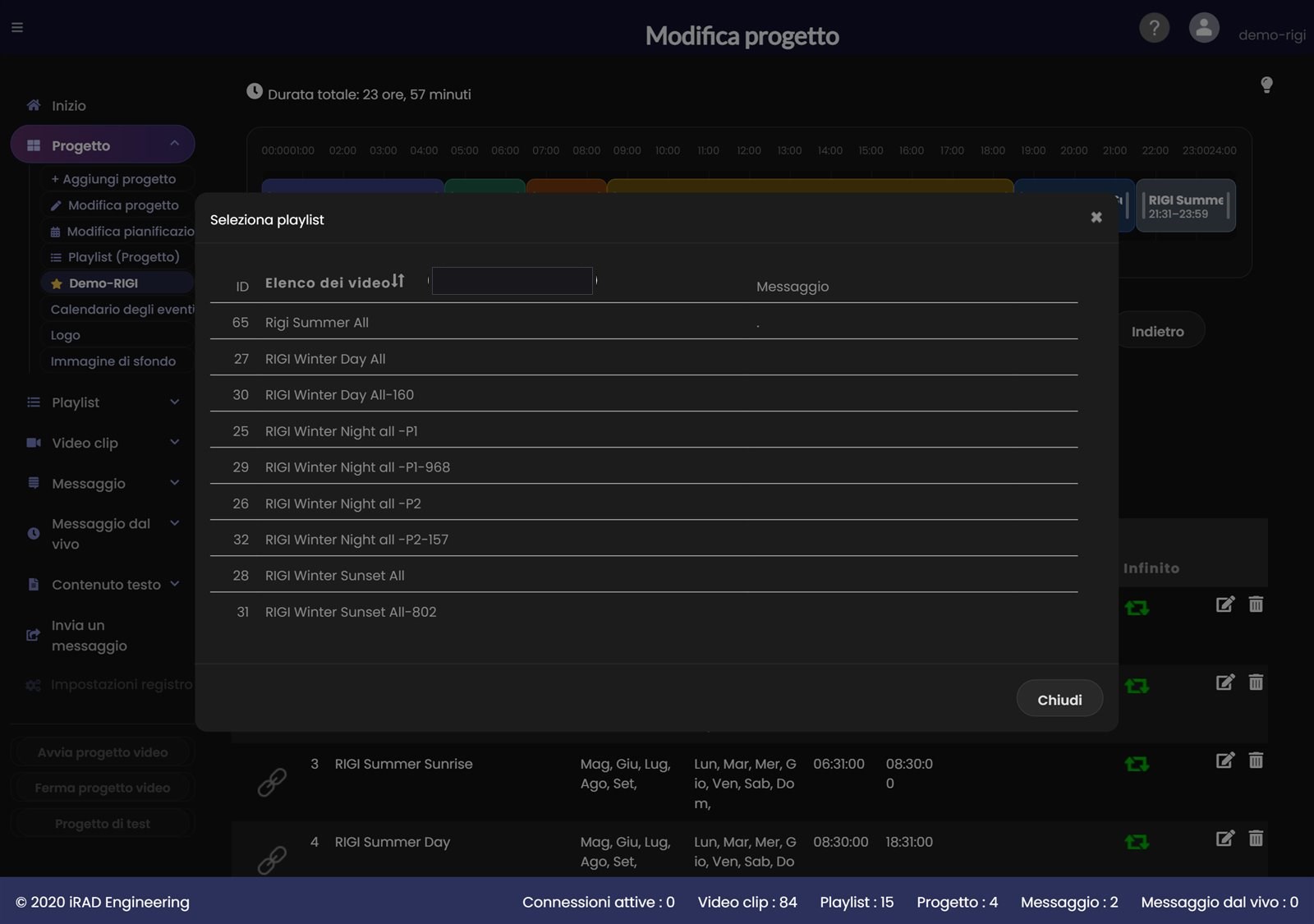Toggle infinite loop for RIGI Summer Sunrise
The image size is (1314, 924).
click(1137, 764)
